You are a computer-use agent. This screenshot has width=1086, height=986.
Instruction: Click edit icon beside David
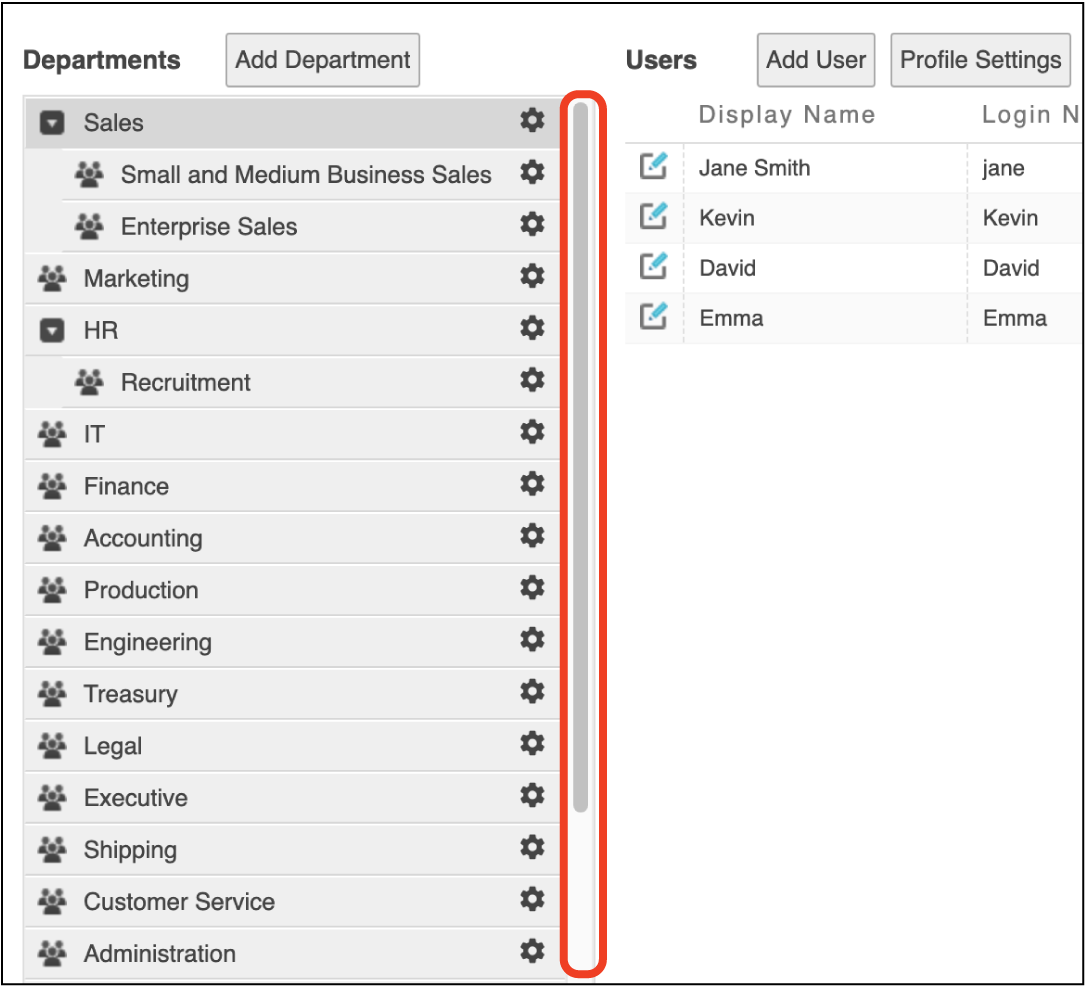click(x=653, y=266)
